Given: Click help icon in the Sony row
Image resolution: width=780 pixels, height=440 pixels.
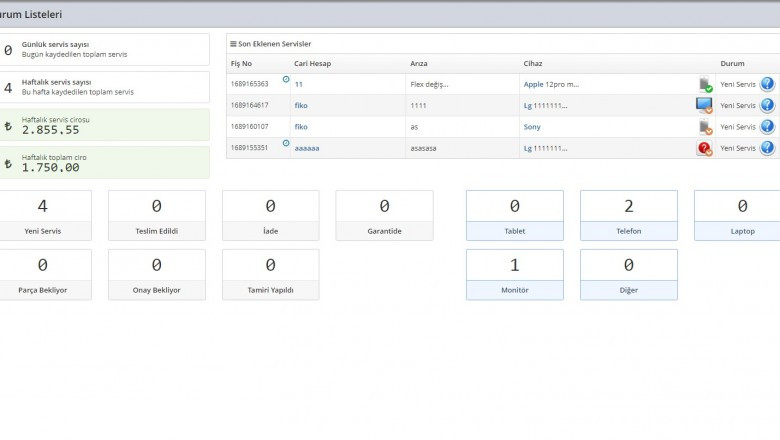Looking at the screenshot, I should pos(767,127).
